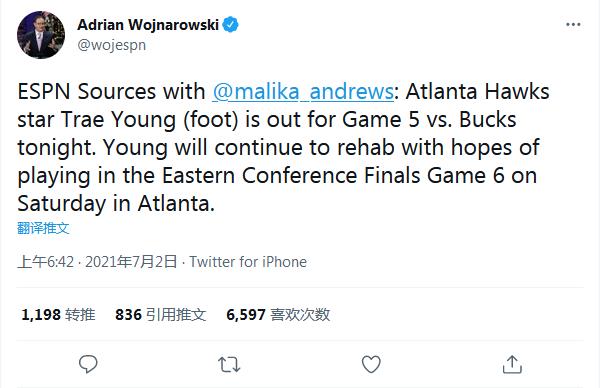Click the reply speech bubble icon

[x=88, y=364]
